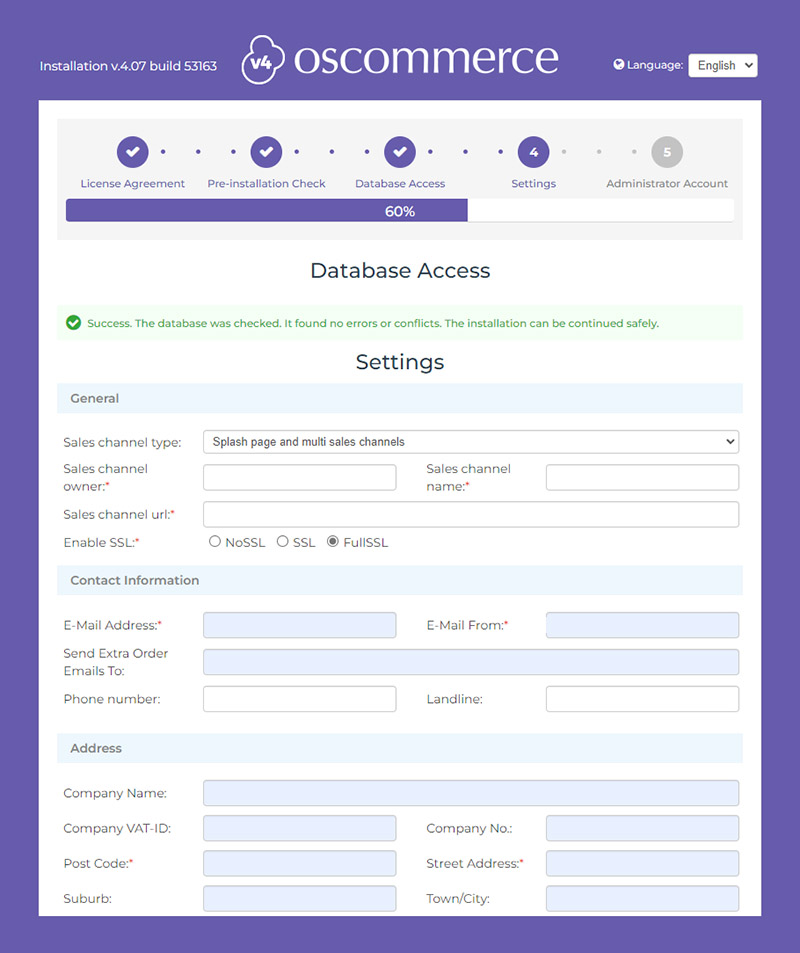800x953 pixels.
Task: Click the License Agreement checkmark circle
Action: [132, 151]
